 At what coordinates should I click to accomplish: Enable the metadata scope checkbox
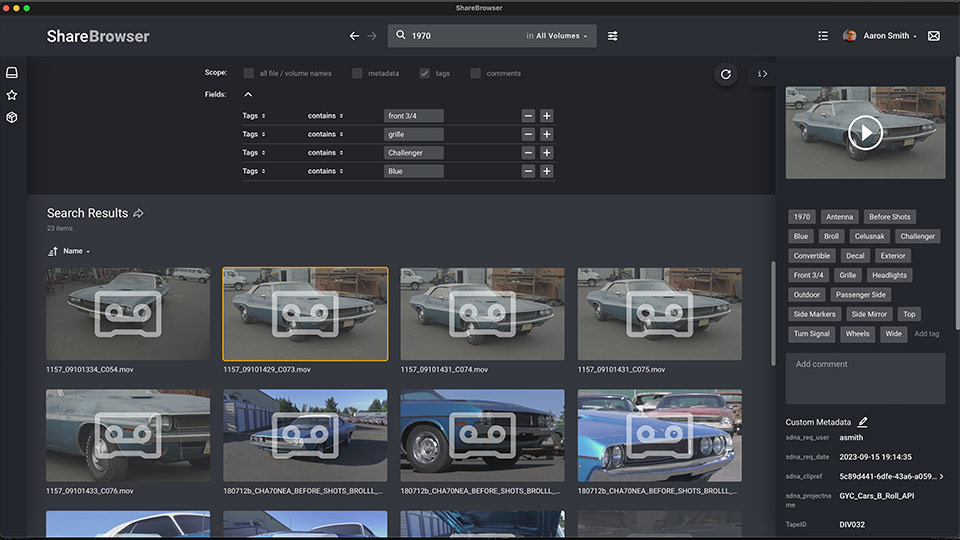tap(357, 73)
